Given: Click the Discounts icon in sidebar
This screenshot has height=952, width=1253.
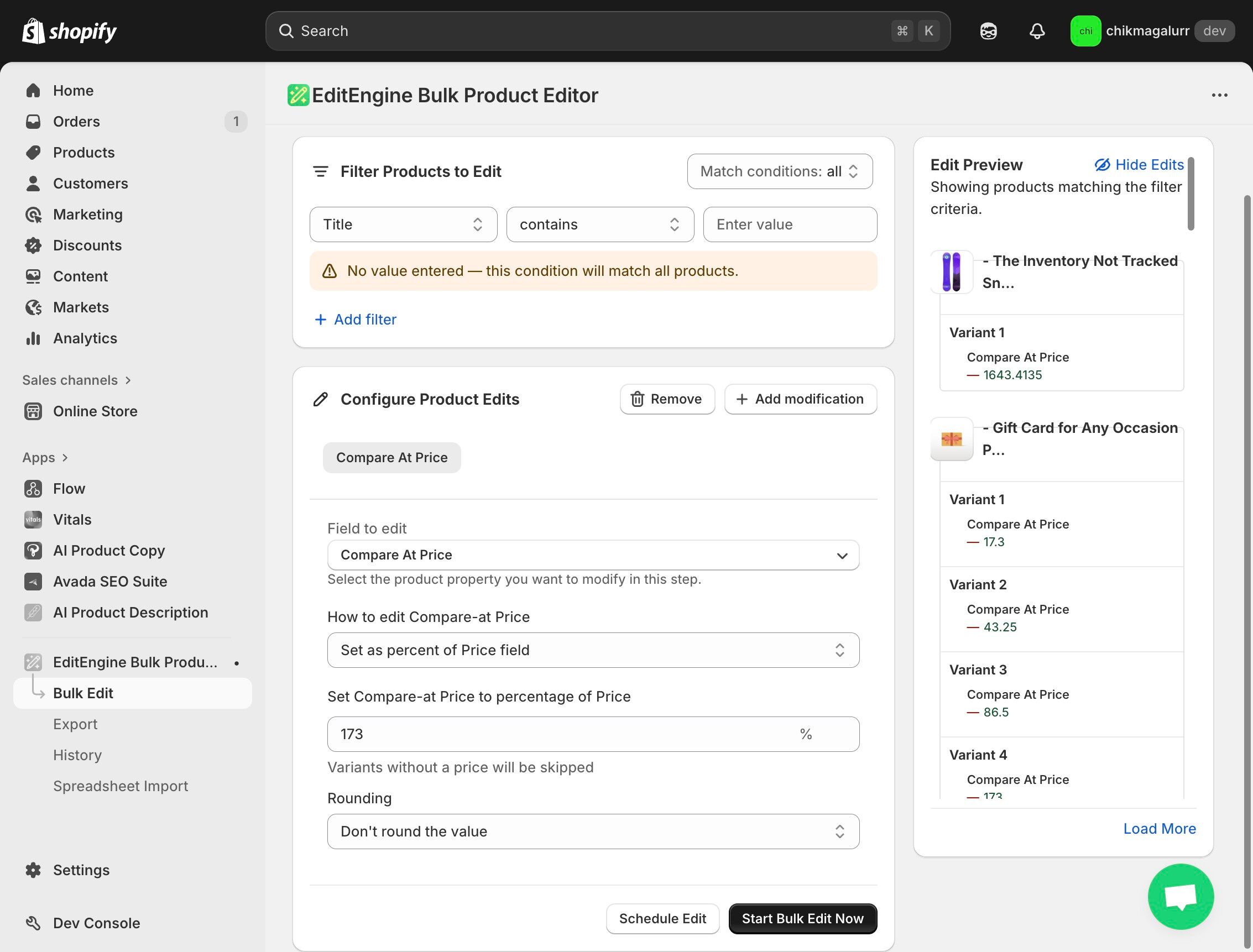Looking at the screenshot, I should click(x=33, y=245).
